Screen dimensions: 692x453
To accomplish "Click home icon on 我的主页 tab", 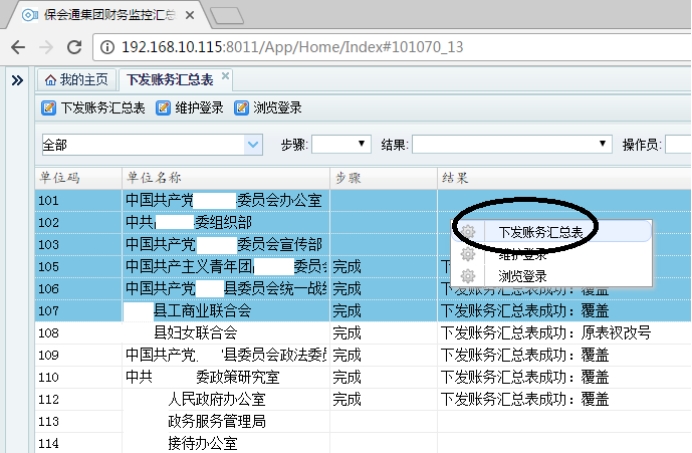I will point(50,80).
